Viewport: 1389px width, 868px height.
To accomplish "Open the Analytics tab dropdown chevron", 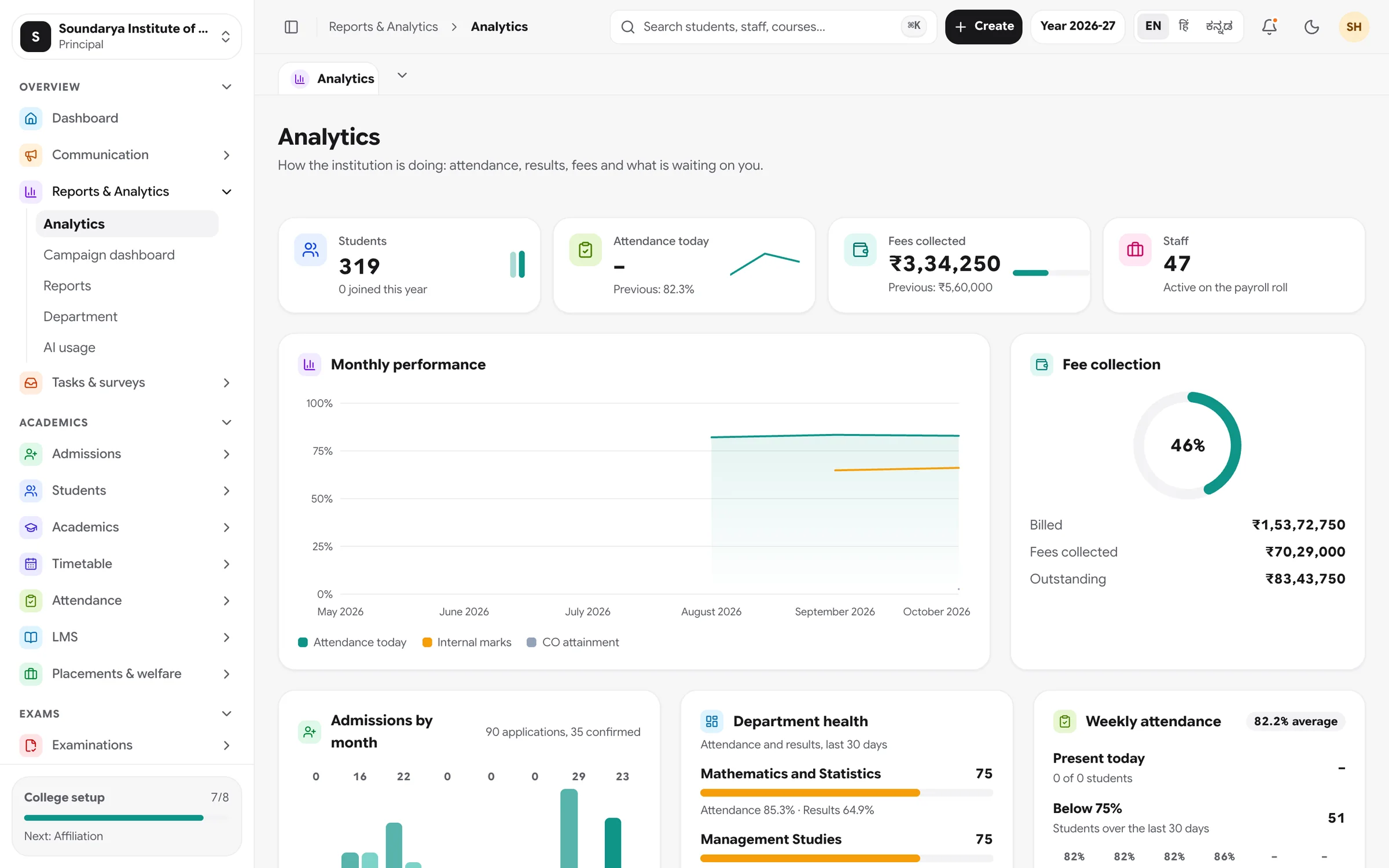I will (402, 75).
